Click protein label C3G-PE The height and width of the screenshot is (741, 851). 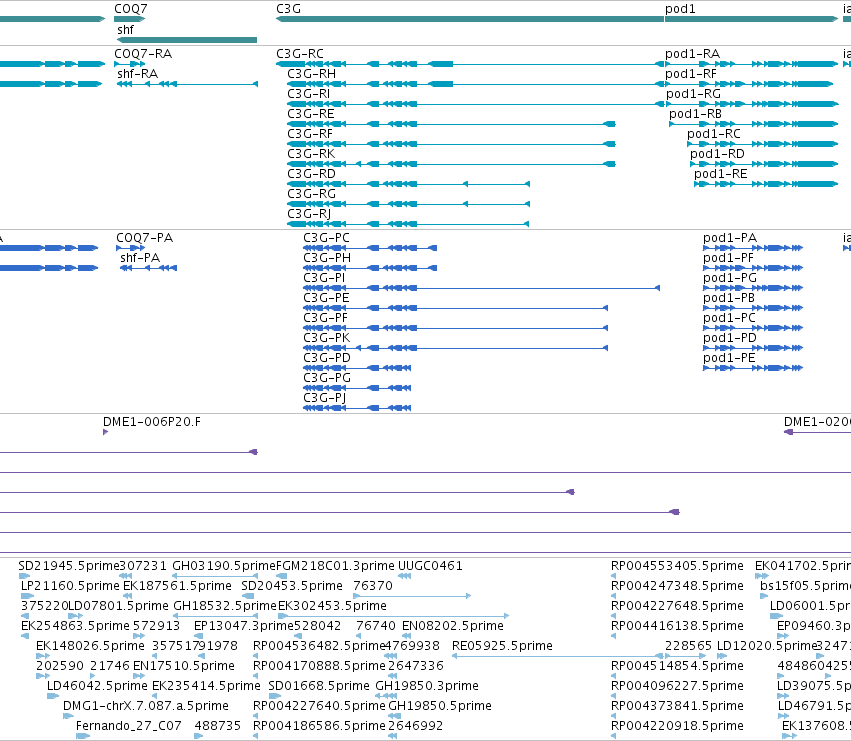(326, 298)
